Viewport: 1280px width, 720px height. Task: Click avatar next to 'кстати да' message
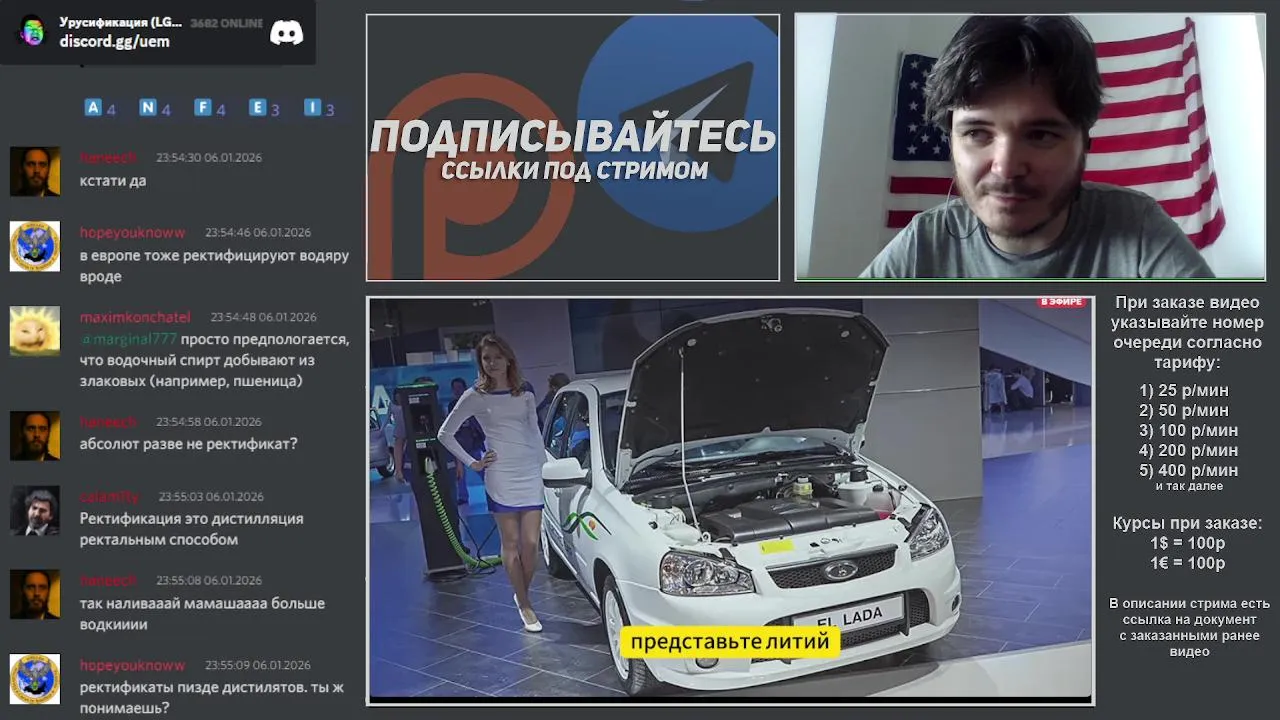point(35,172)
